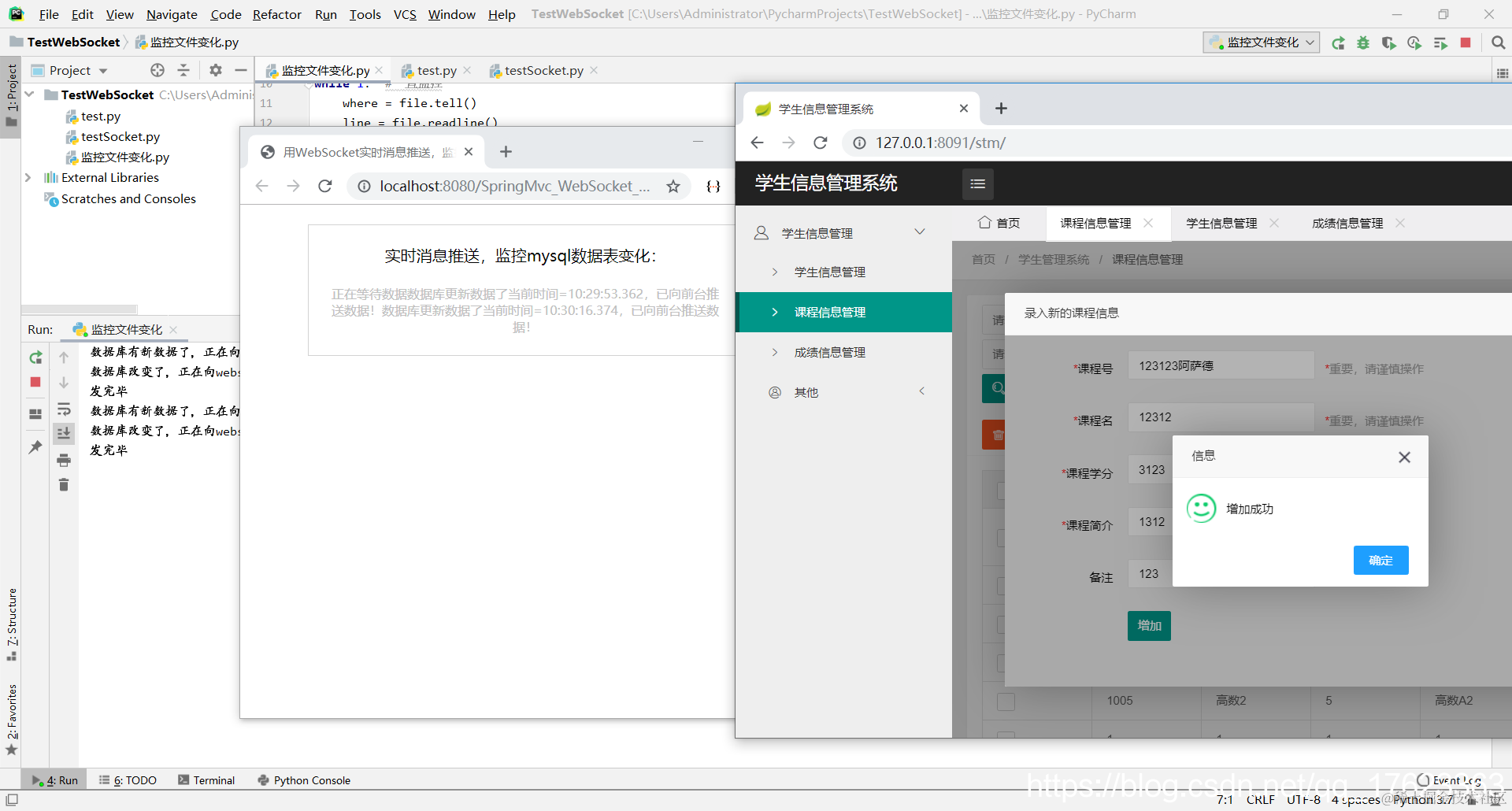The height and width of the screenshot is (811, 1512).
Task: Print console output via printer icon
Action: [64, 461]
